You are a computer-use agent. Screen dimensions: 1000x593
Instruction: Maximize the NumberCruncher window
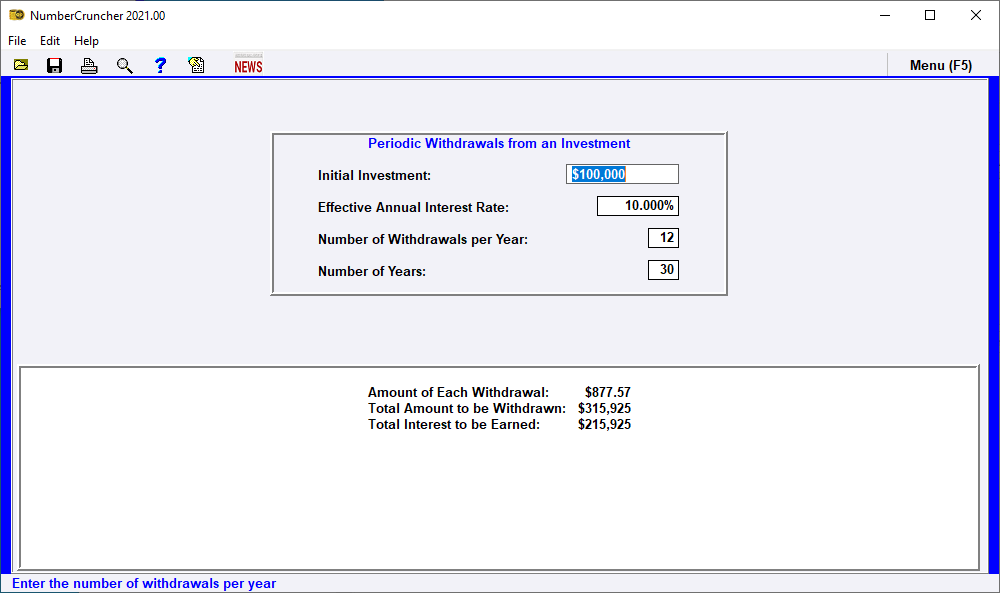930,15
